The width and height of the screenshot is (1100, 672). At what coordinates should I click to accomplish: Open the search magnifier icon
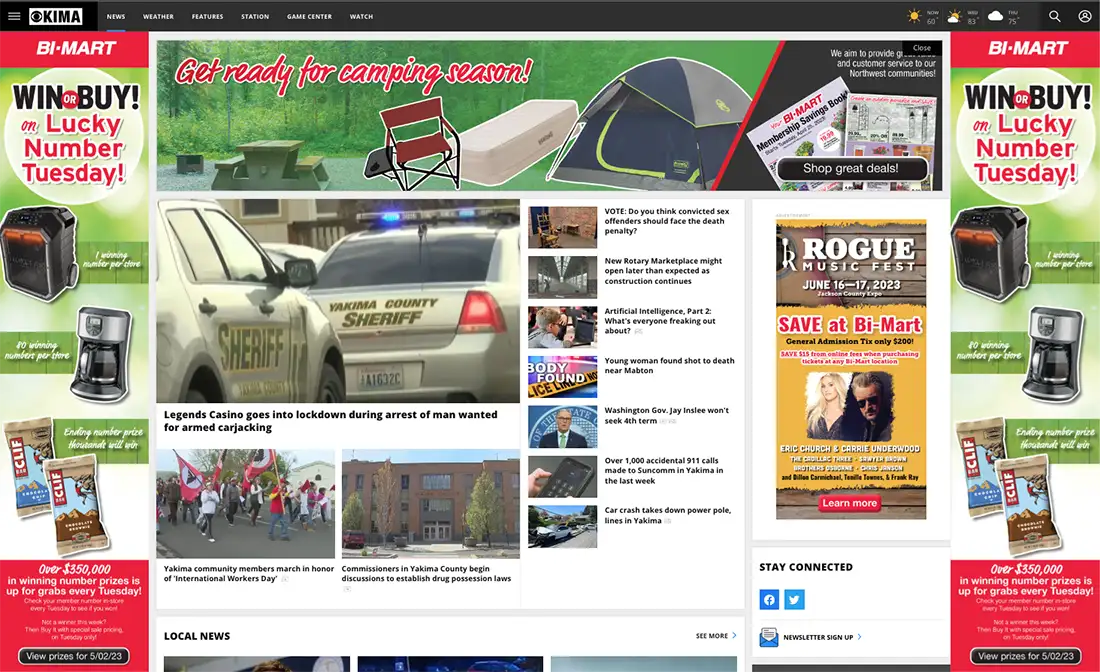point(1054,16)
